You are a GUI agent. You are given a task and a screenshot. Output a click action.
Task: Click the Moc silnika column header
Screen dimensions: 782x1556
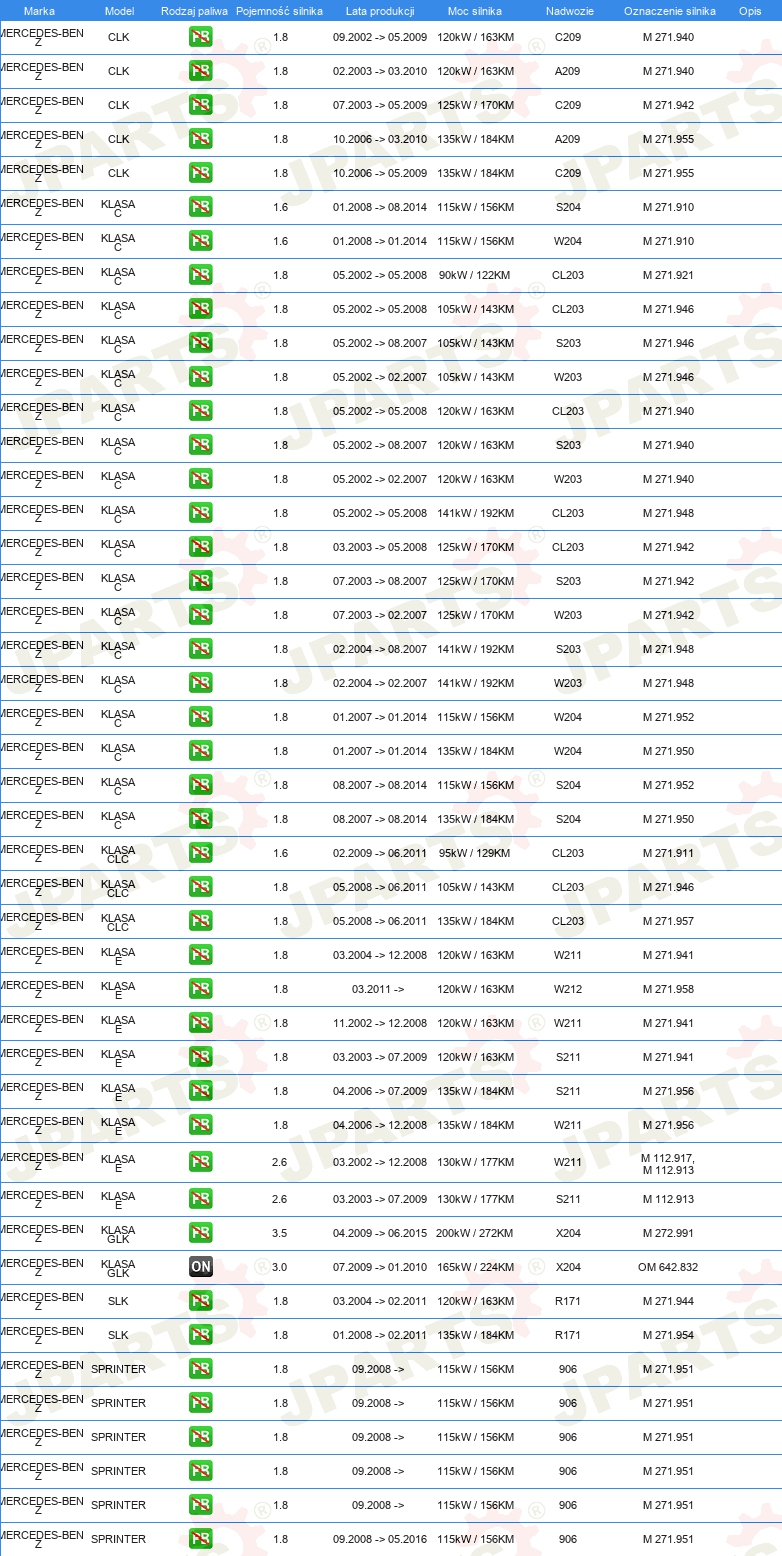(475, 11)
